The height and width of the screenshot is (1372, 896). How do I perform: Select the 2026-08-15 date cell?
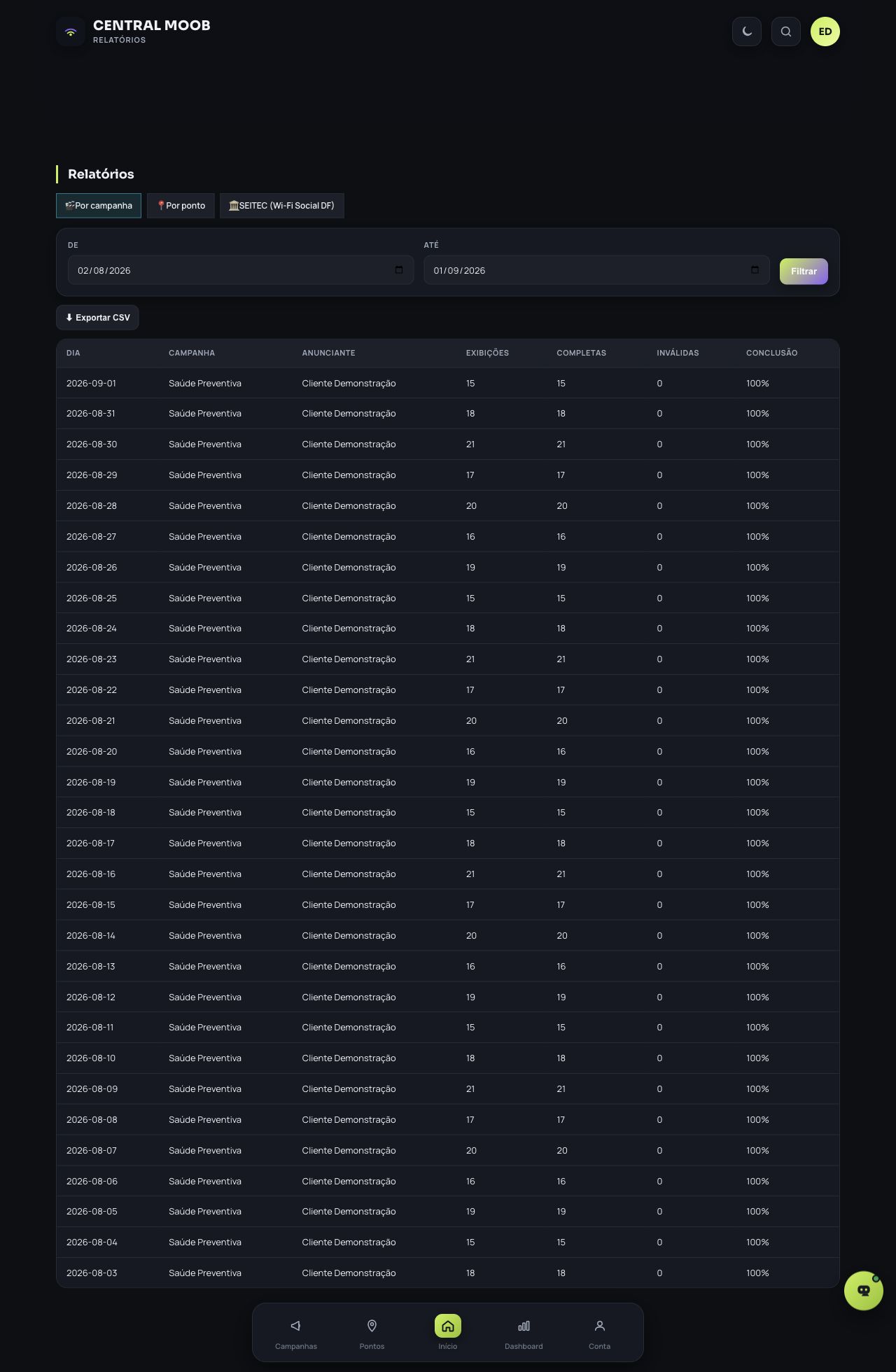[x=91, y=905]
